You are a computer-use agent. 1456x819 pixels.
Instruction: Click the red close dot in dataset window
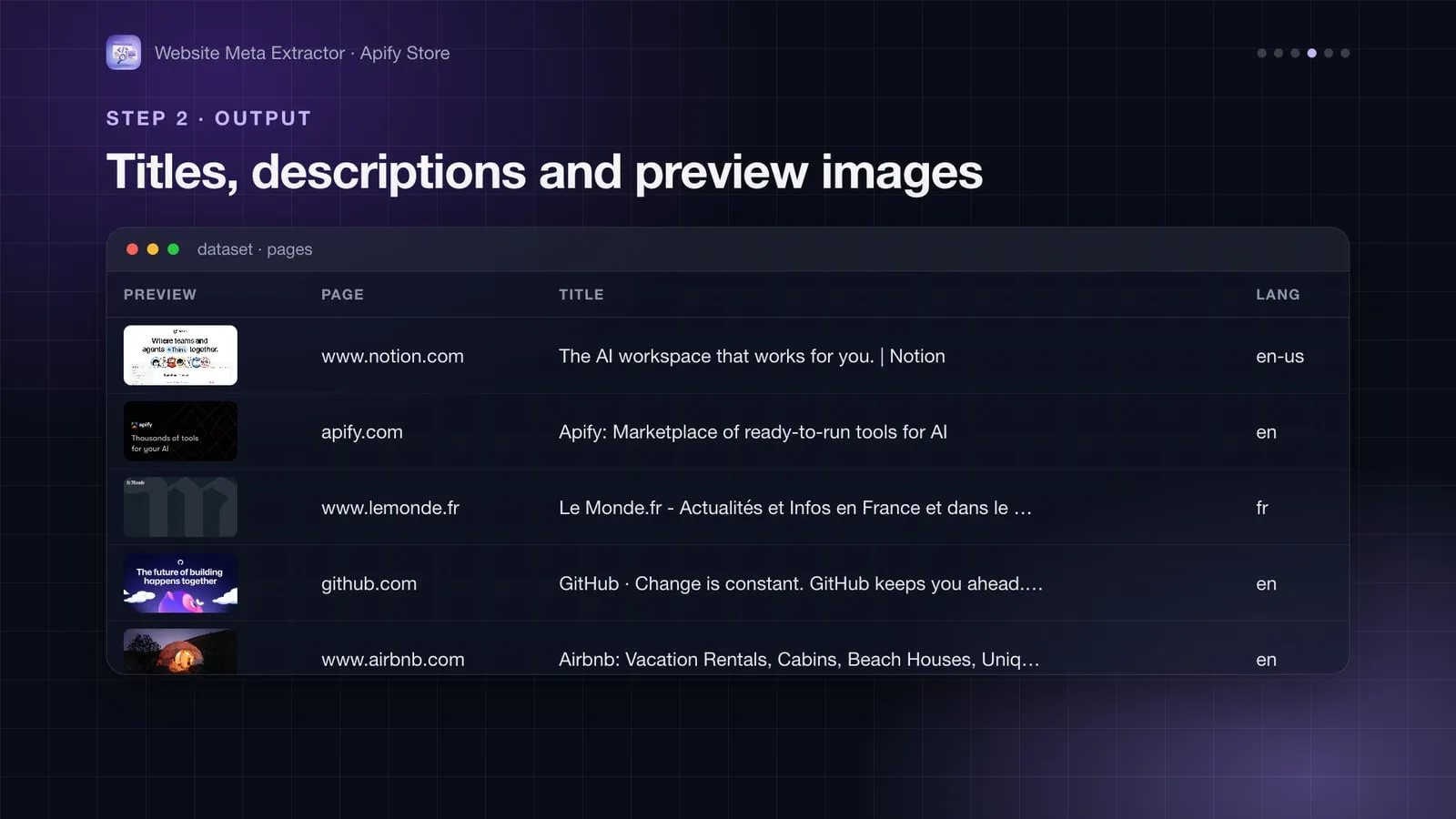132,249
